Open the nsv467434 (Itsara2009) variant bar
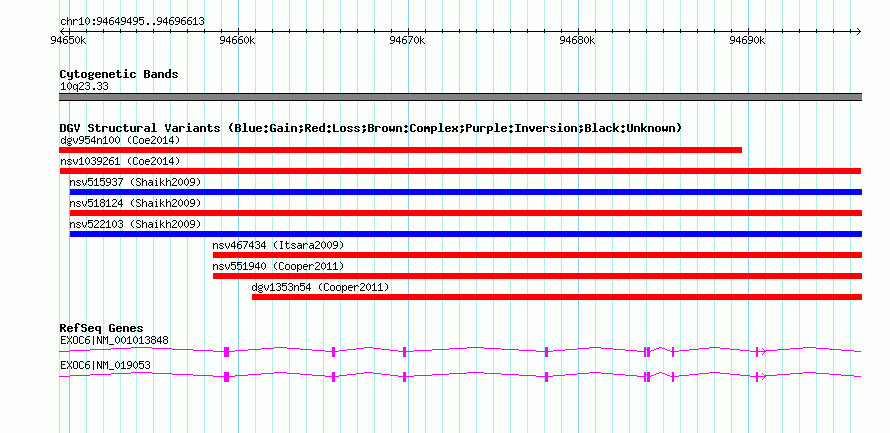 (537, 255)
